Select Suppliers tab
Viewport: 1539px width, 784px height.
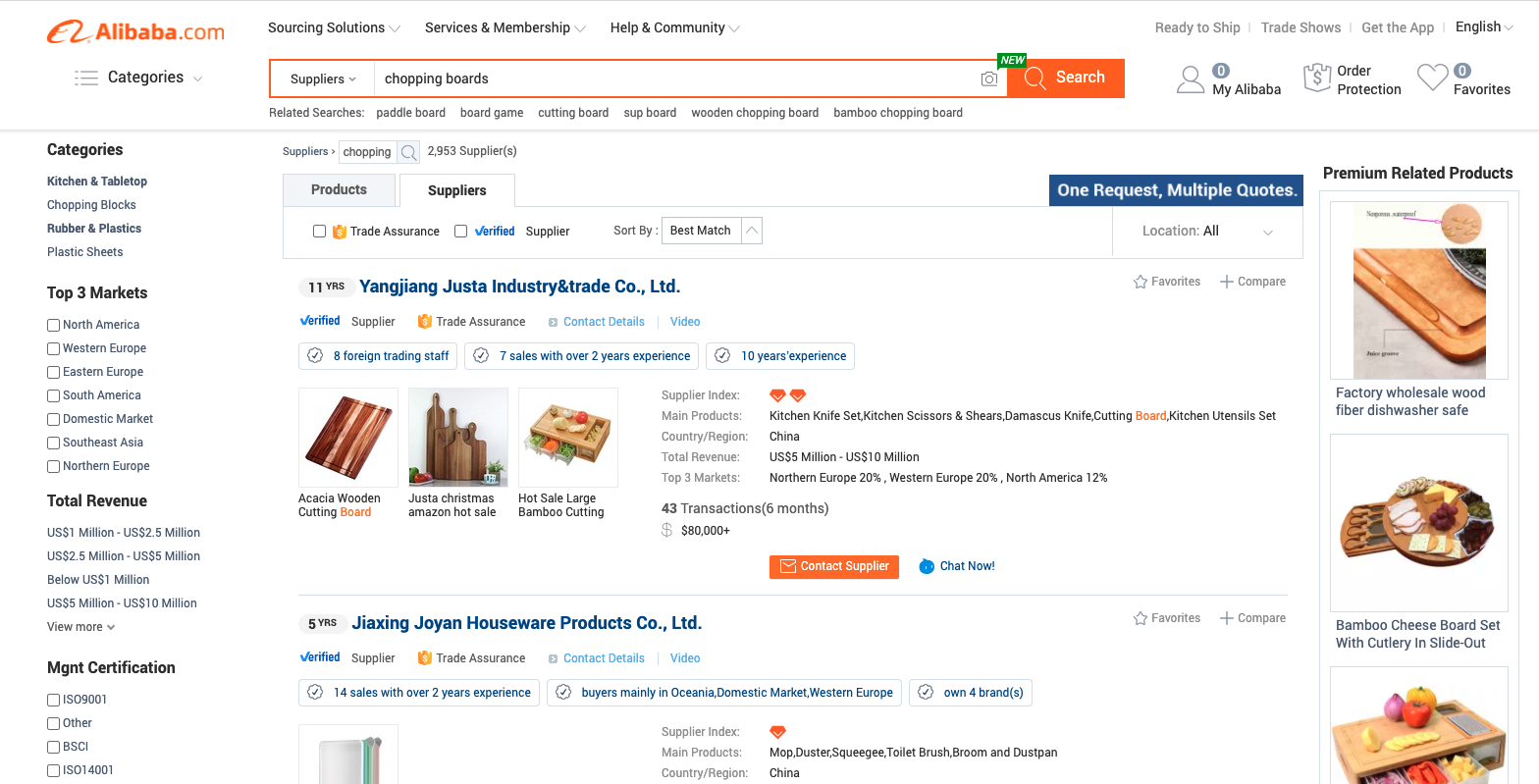coord(456,190)
